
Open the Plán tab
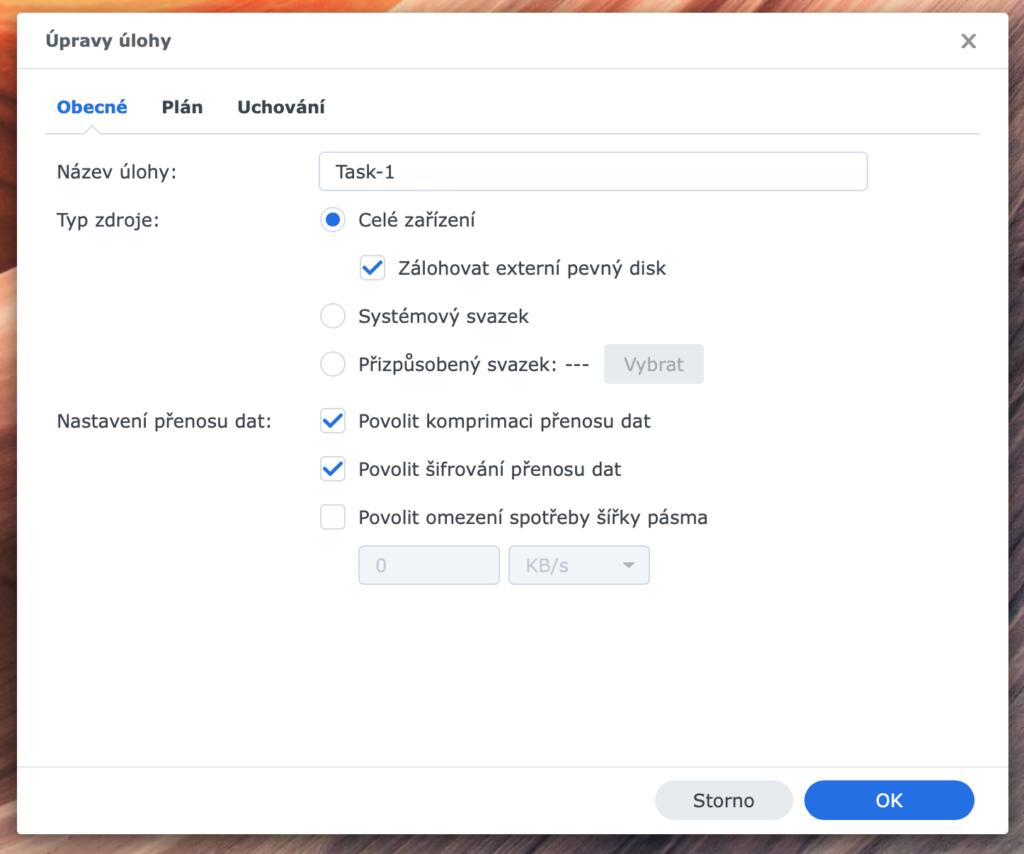pyautogui.click(x=182, y=107)
